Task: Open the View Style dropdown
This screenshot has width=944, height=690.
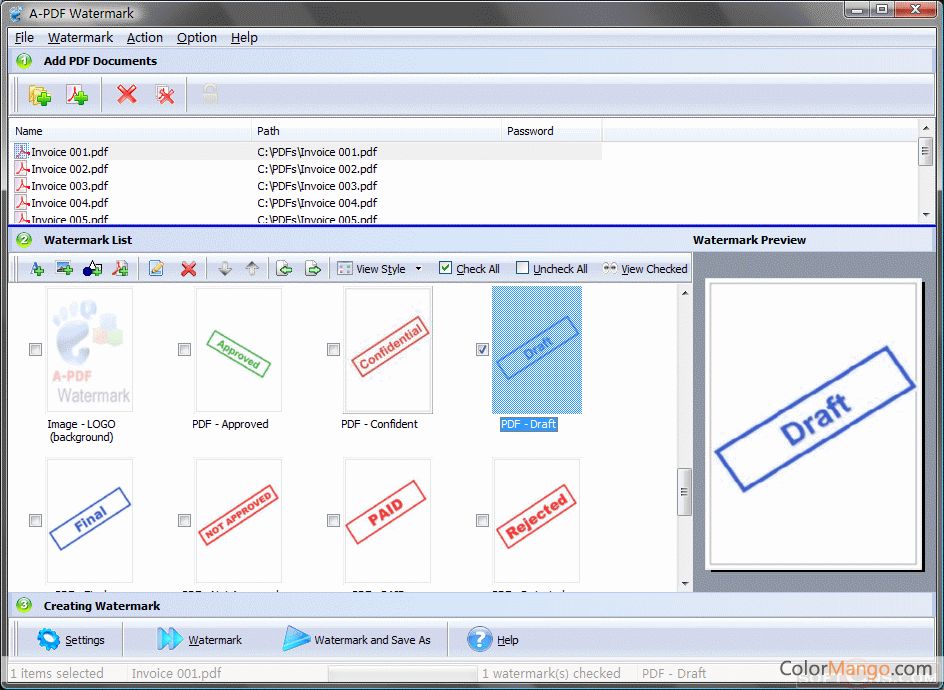Action: point(380,269)
